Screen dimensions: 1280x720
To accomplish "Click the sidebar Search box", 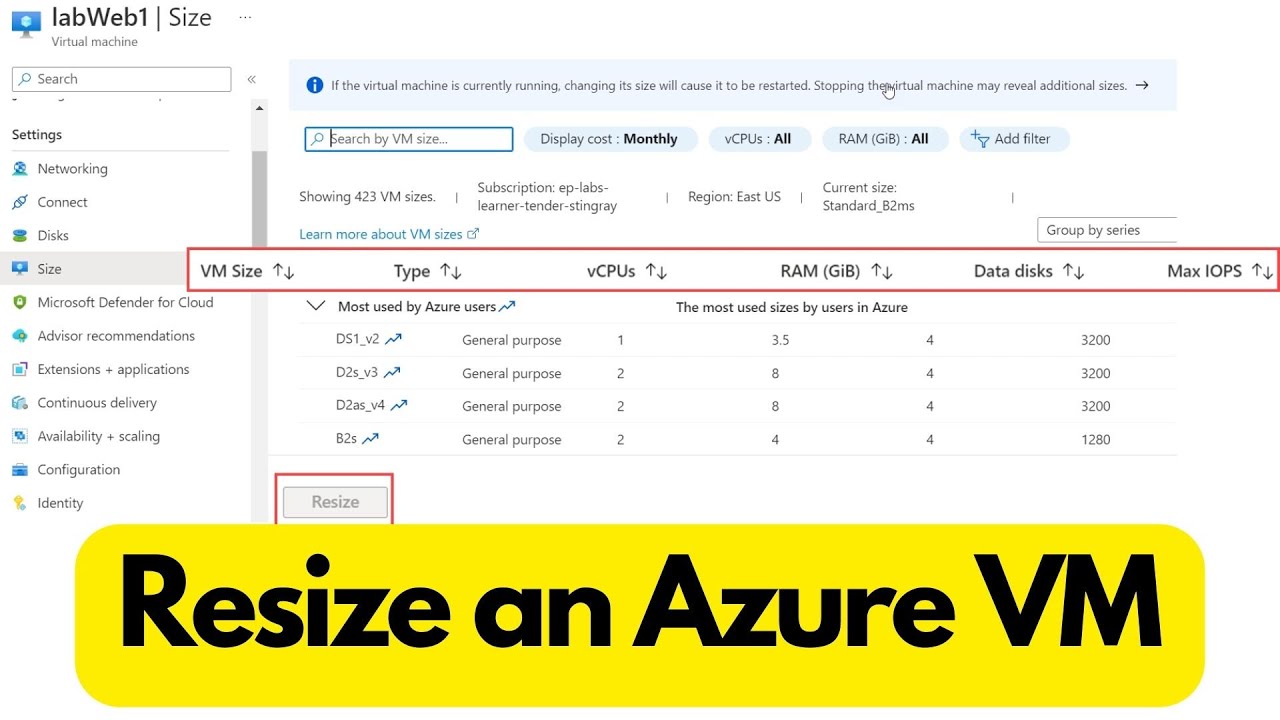I will pyautogui.click(x=121, y=79).
